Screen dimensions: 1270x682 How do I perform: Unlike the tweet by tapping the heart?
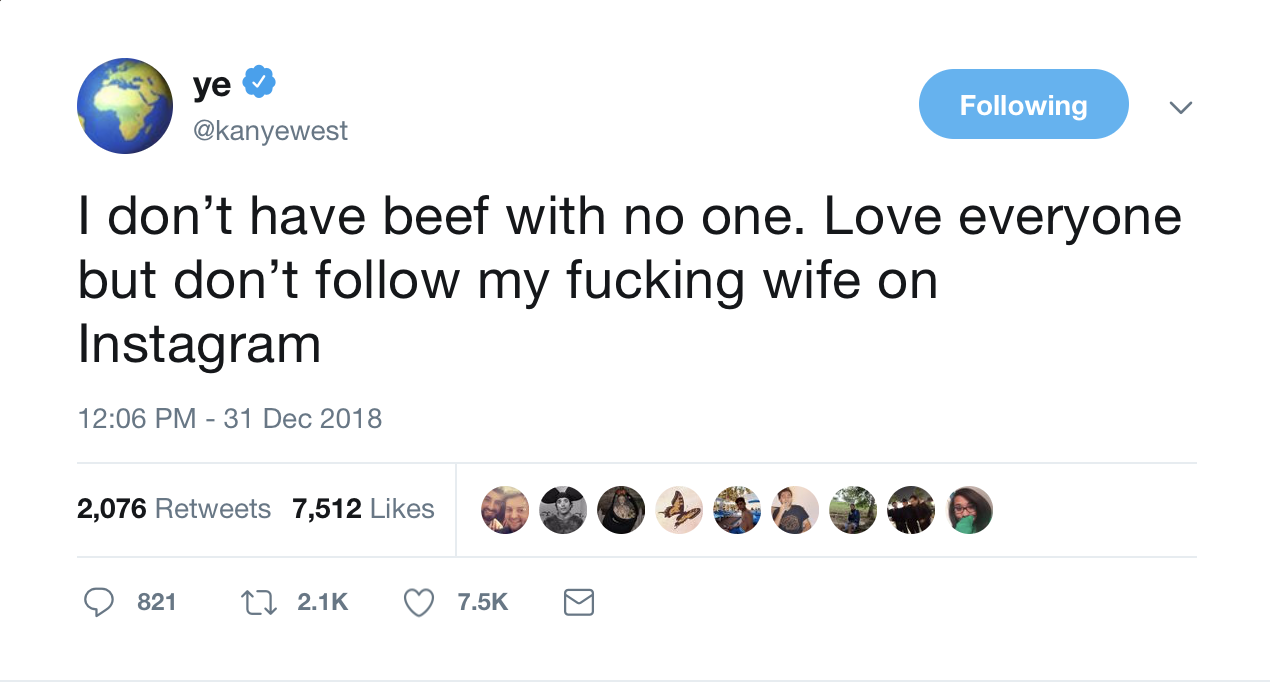click(418, 602)
